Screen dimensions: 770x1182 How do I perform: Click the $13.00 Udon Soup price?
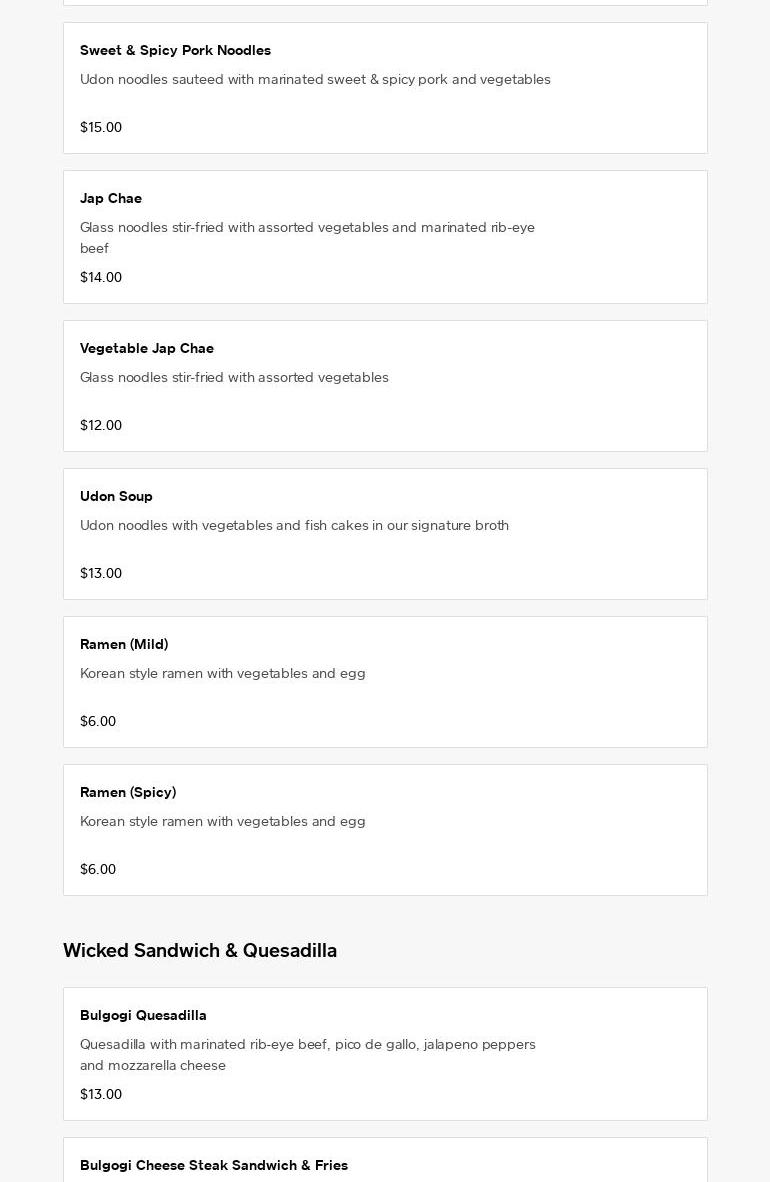coord(101,573)
